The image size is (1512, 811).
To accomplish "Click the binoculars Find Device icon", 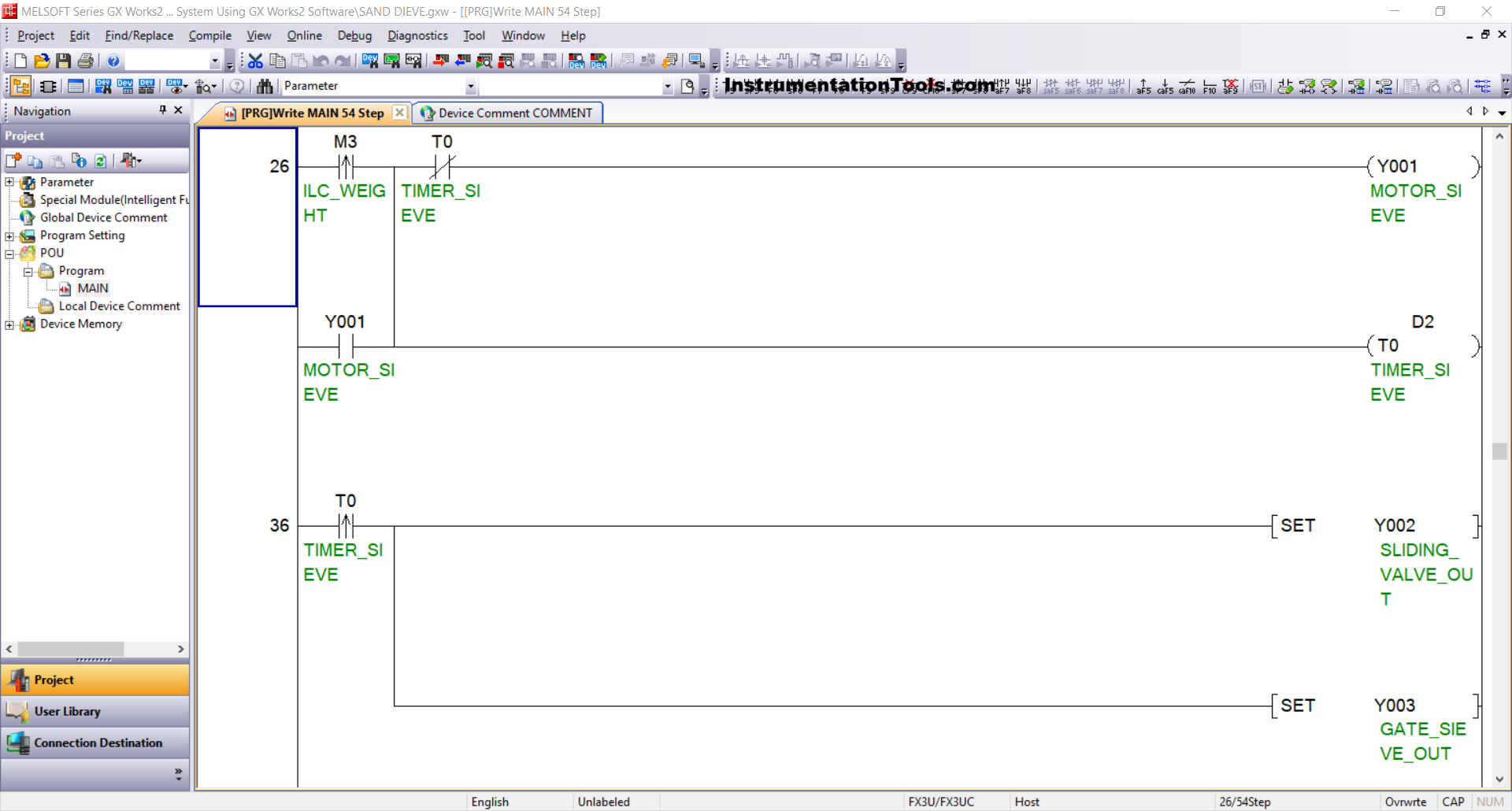I will point(265,86).
